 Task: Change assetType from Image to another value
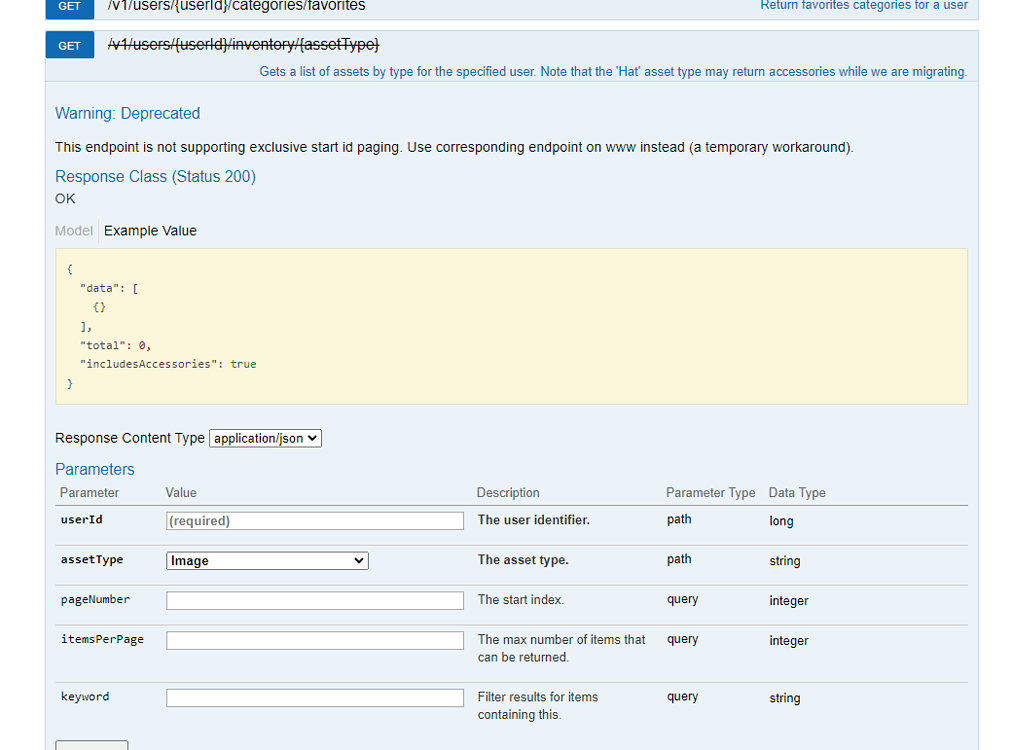pos(266,560)
